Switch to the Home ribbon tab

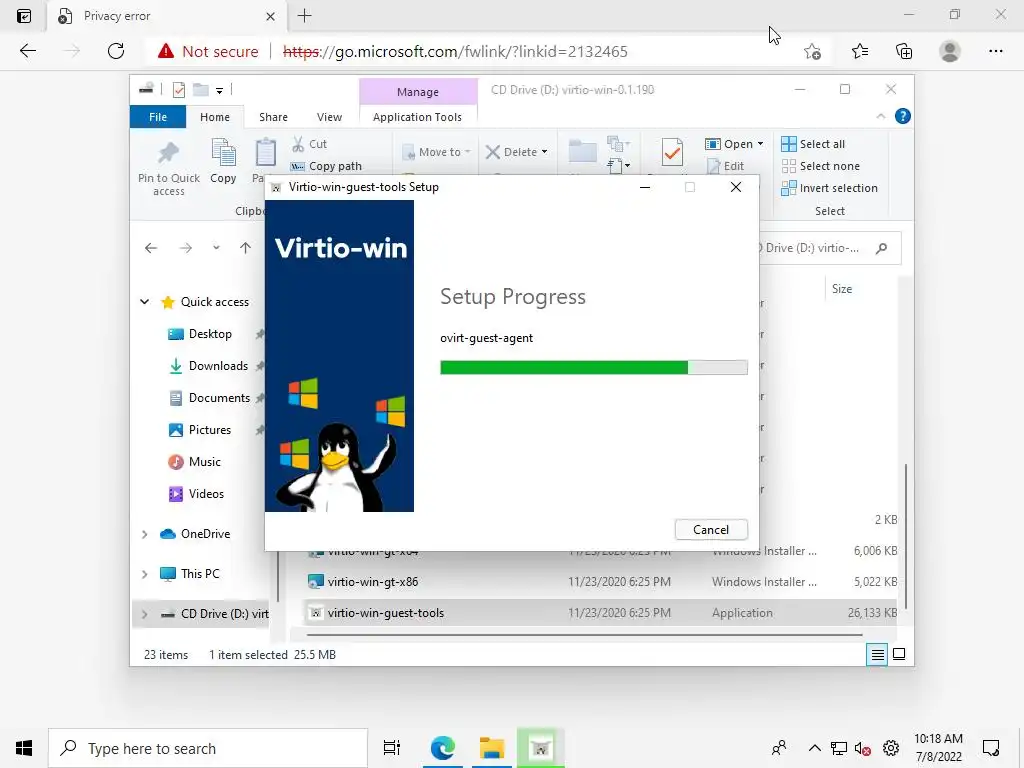[x=215, y=117]
